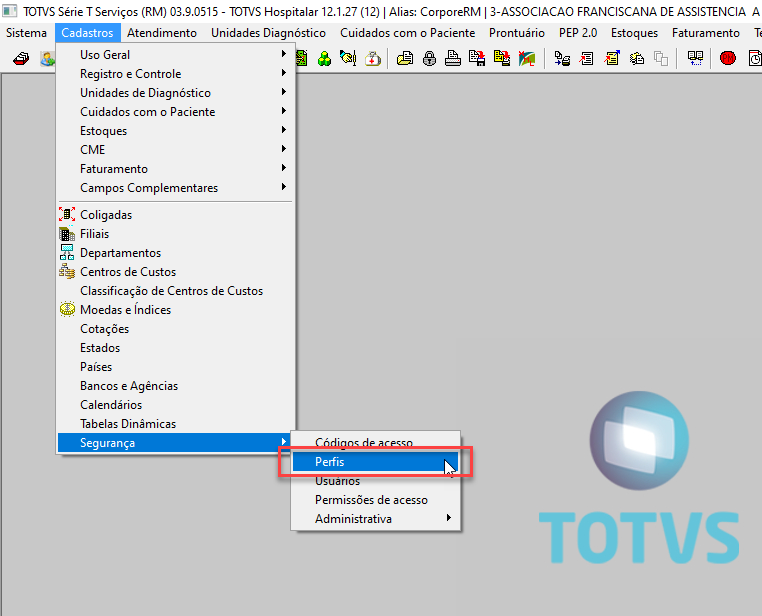This screenshot has width=762, height=616.
Task: Click the diskette with red arrow icon
Action: 477,59
